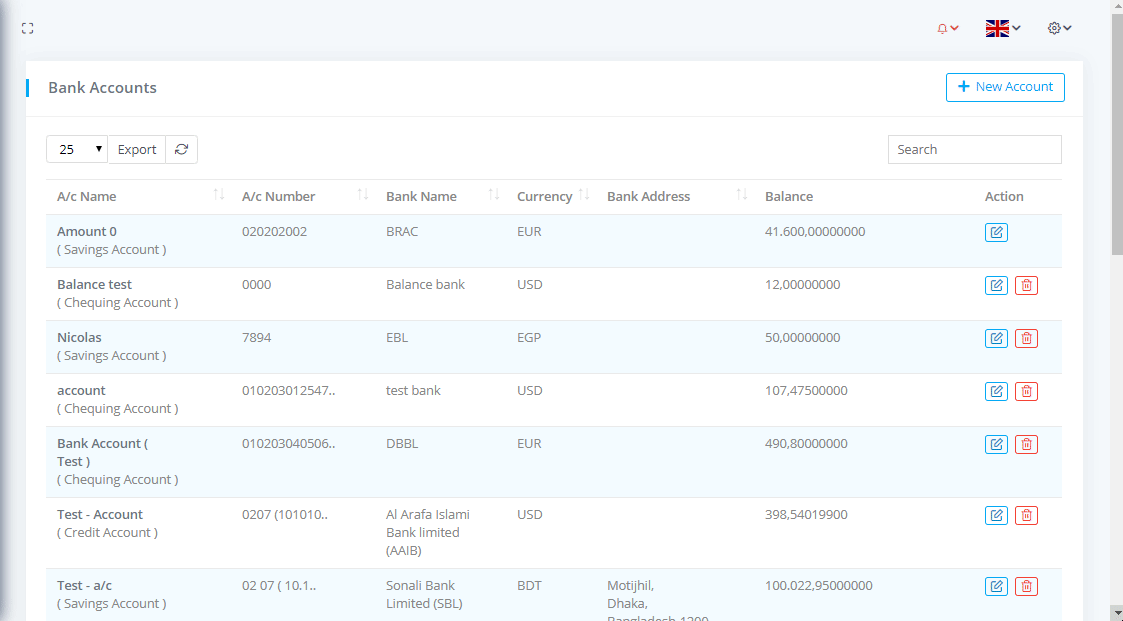The width and height of the screenshot is (1123, 621).
Task: Delete the test bank account row
Action: 1026,392
